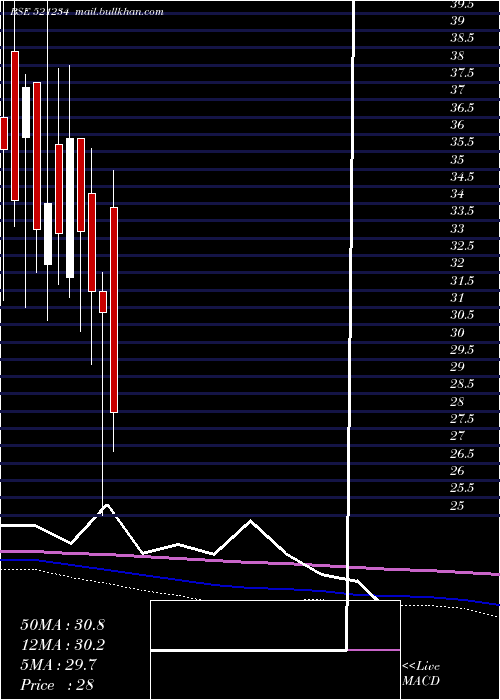Click the Price : 28 readout
This screenshot has width=500, height=700.
point(57,684)
